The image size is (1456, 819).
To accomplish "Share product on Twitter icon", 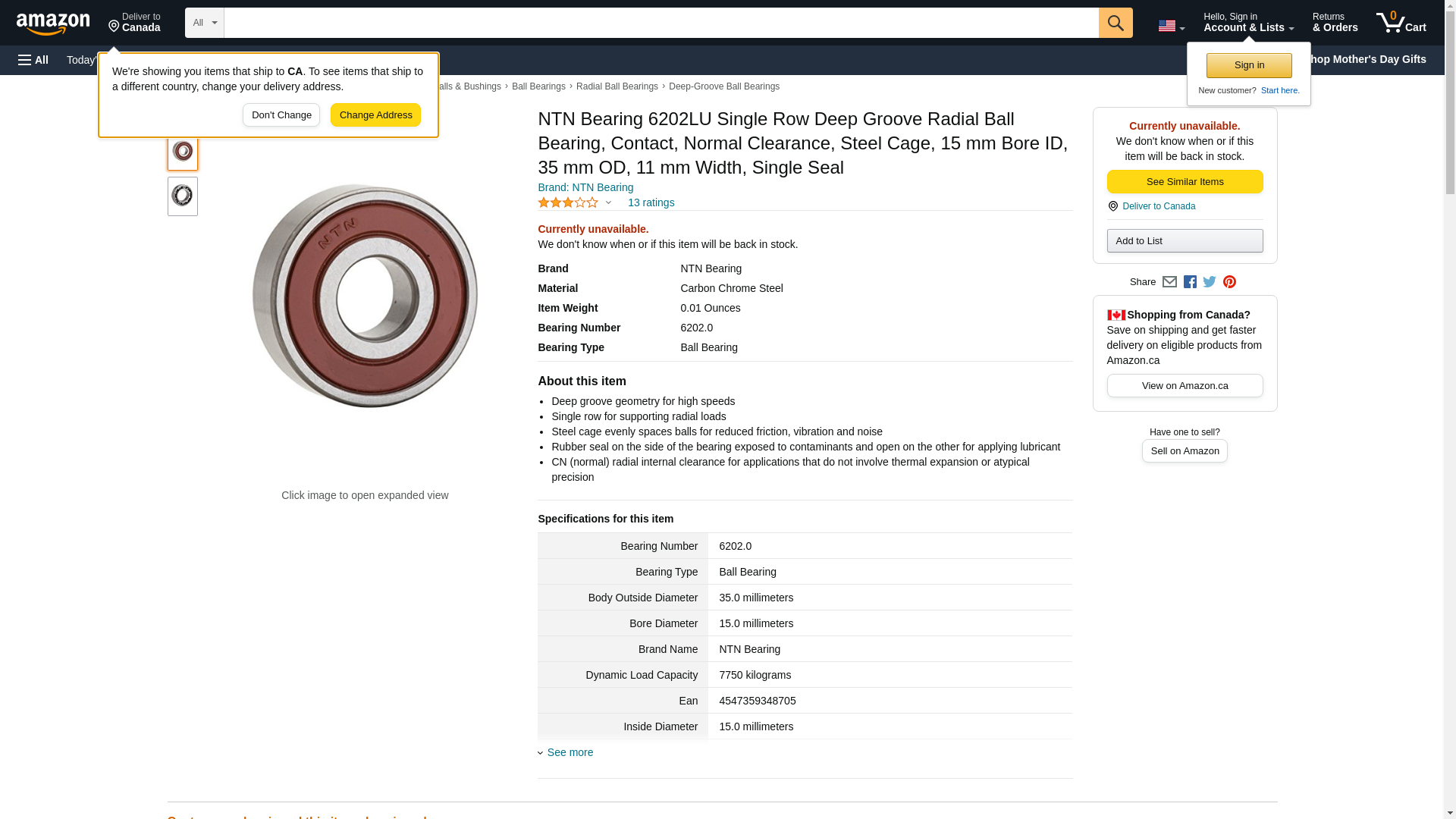I will click(1210, 282).
